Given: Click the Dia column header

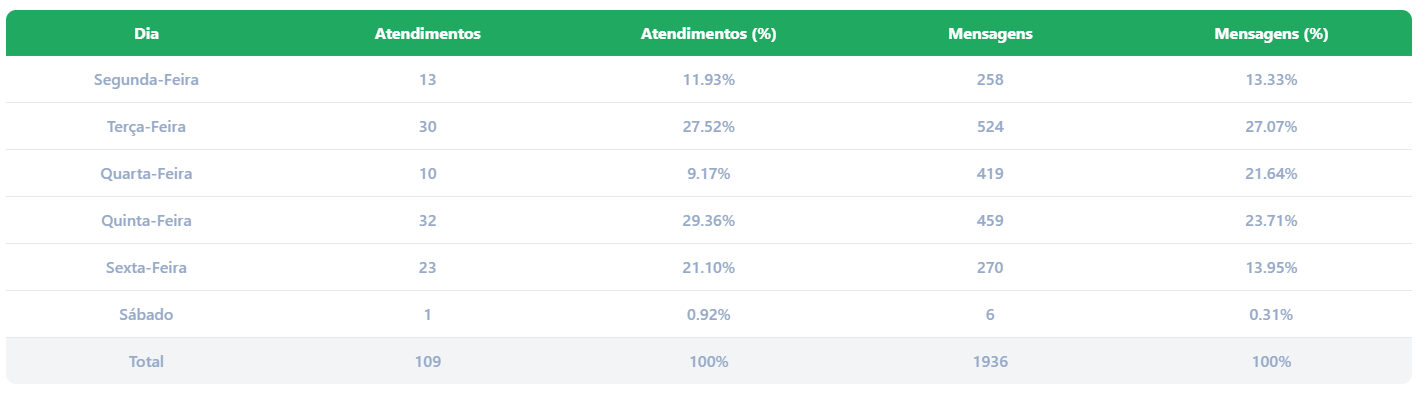Looking at the screenshot, I should tap(146, 34).
